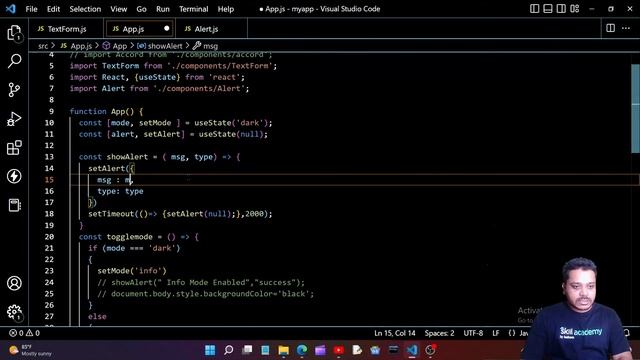Screen dimensions: 640x360
Task: Click 'type: type' on line 16
Action: click(x=120, y=191)
